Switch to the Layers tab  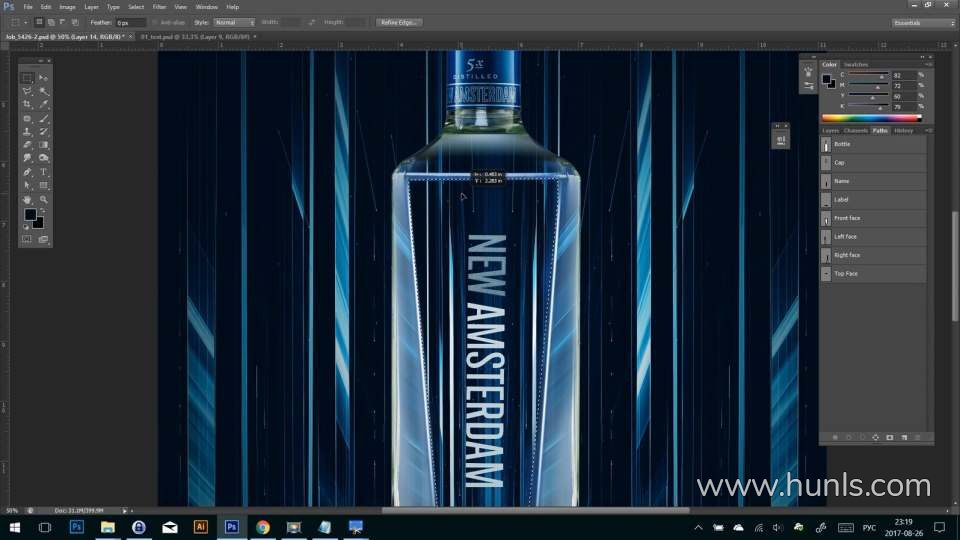(x=830, y=130)
